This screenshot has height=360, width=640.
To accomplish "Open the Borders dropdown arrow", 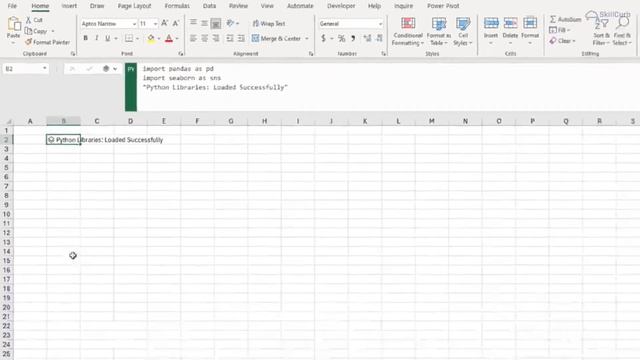I will click(x=138, y=39).
